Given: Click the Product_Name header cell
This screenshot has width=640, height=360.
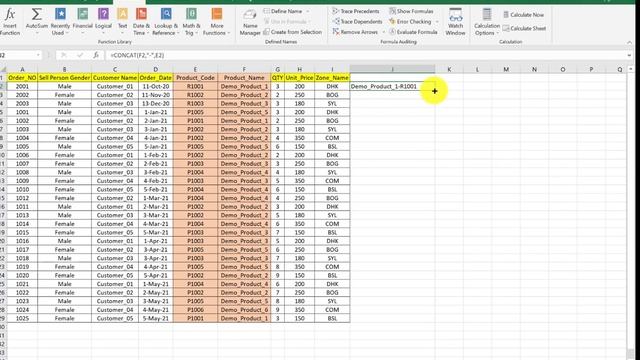Looking at the screenshot, I should 244,78.
